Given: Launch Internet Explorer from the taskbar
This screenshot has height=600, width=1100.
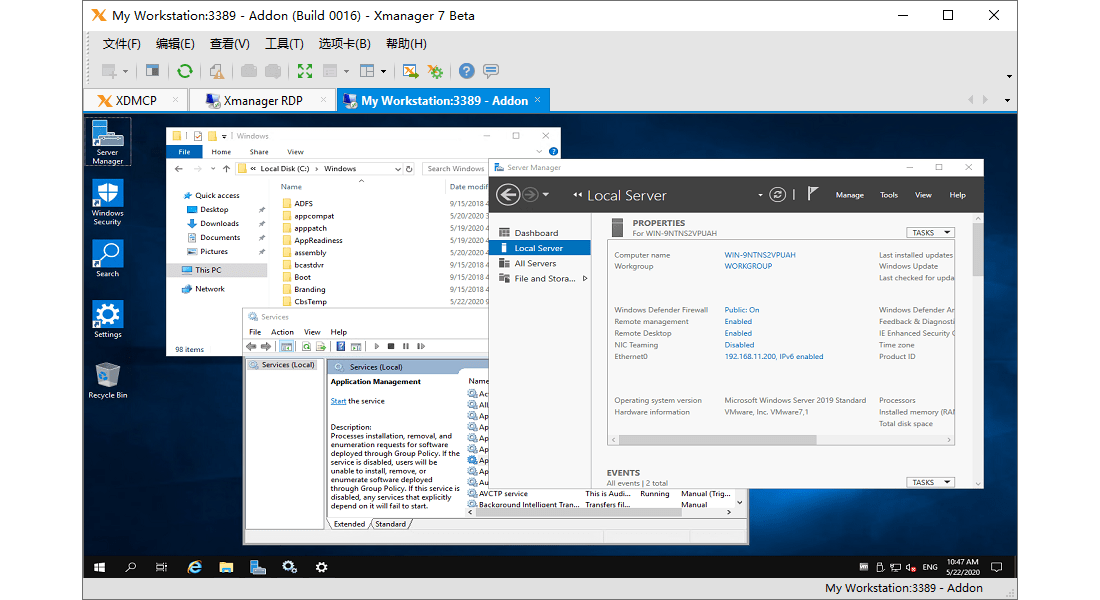Looking at the screenshot, I should point(193,567).
